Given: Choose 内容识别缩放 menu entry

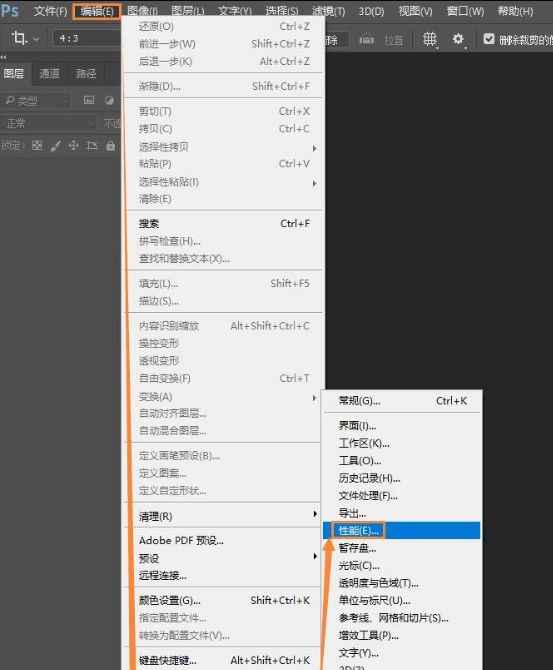Looking at the screenshot, I should click(224, 326).
